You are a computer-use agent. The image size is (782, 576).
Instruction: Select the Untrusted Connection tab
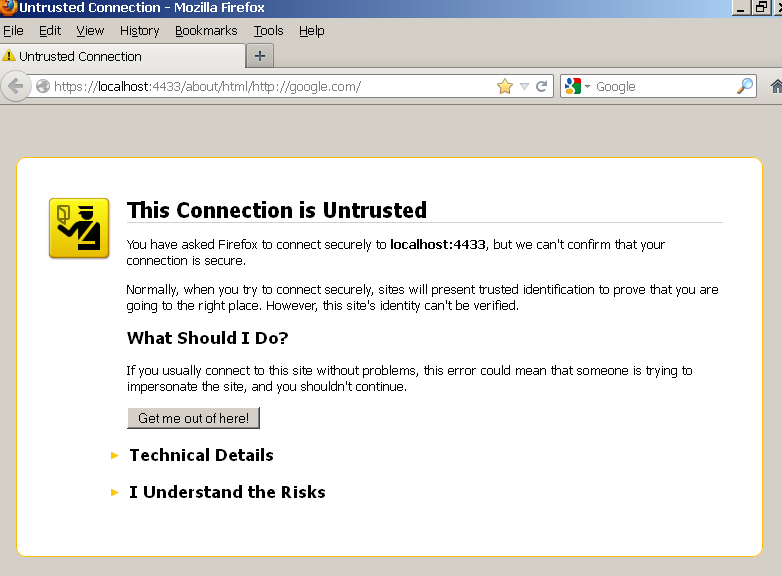coord(120,57)
